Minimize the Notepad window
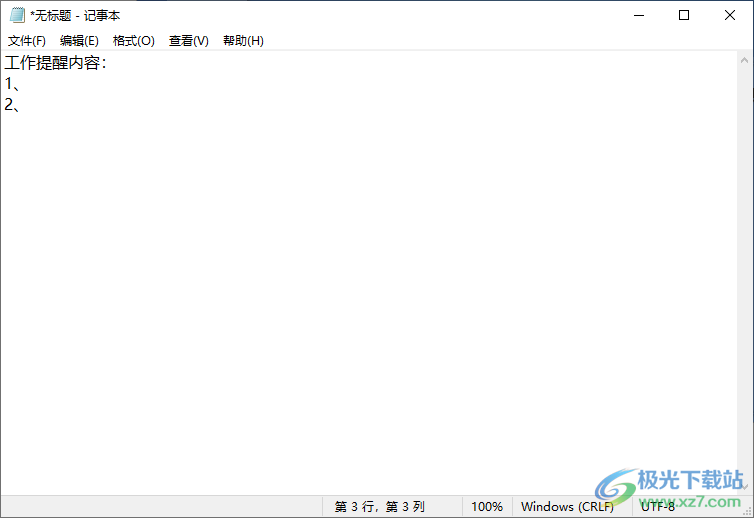 639,15
